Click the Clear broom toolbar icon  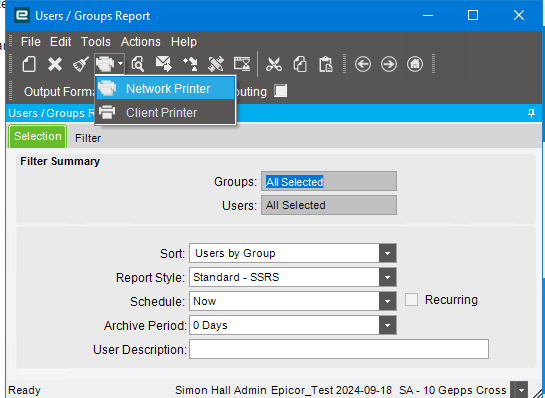pos(81,64)
